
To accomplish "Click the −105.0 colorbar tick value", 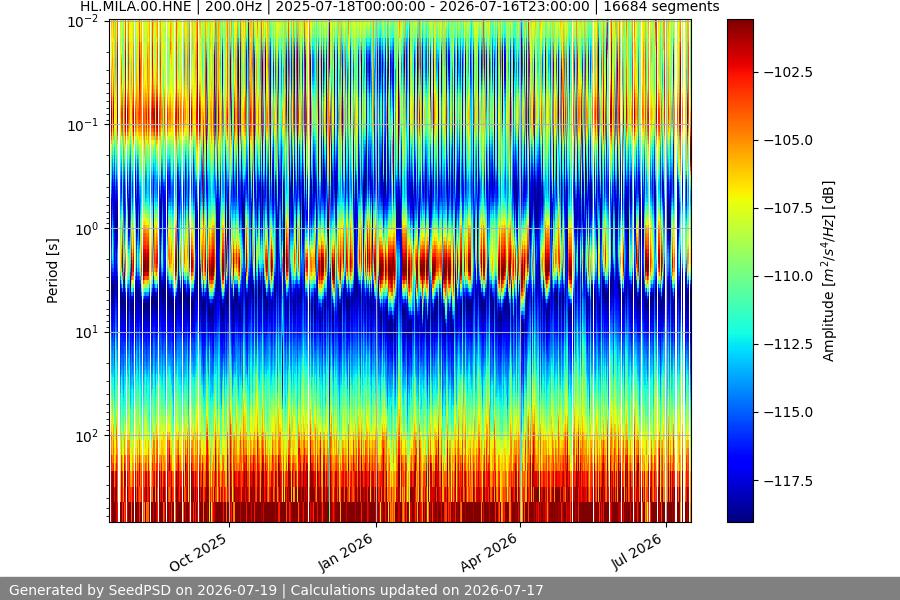I will [x=788, y=140].
